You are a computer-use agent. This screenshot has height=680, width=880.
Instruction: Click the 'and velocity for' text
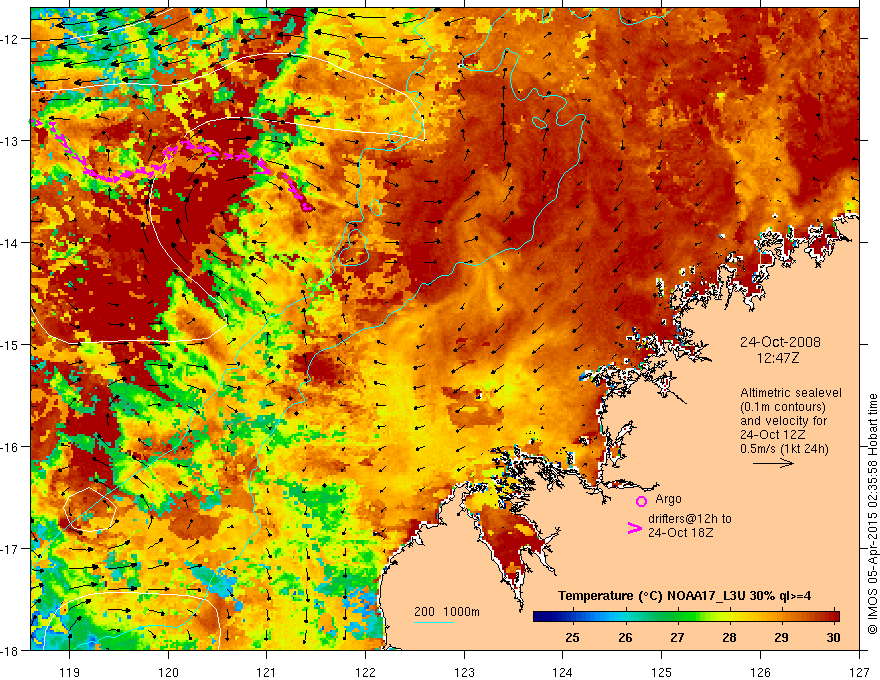(783, 421)
